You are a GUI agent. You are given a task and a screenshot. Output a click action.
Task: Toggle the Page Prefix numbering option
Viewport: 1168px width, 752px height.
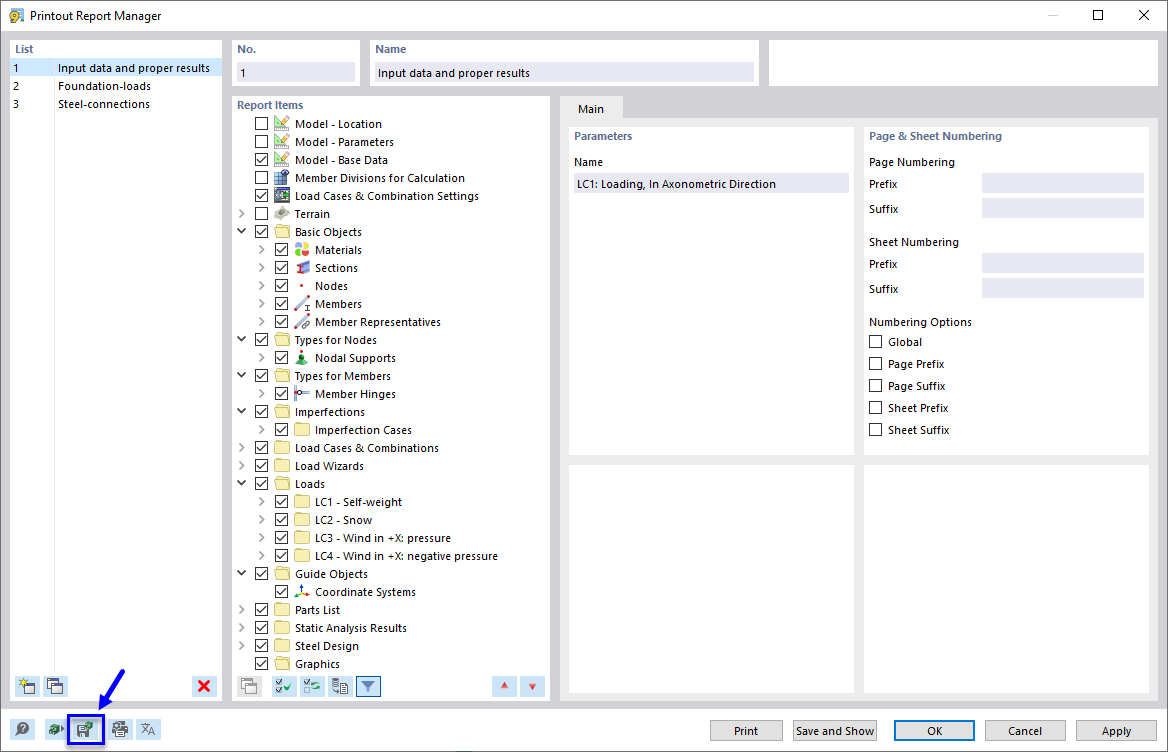[875, 363]
